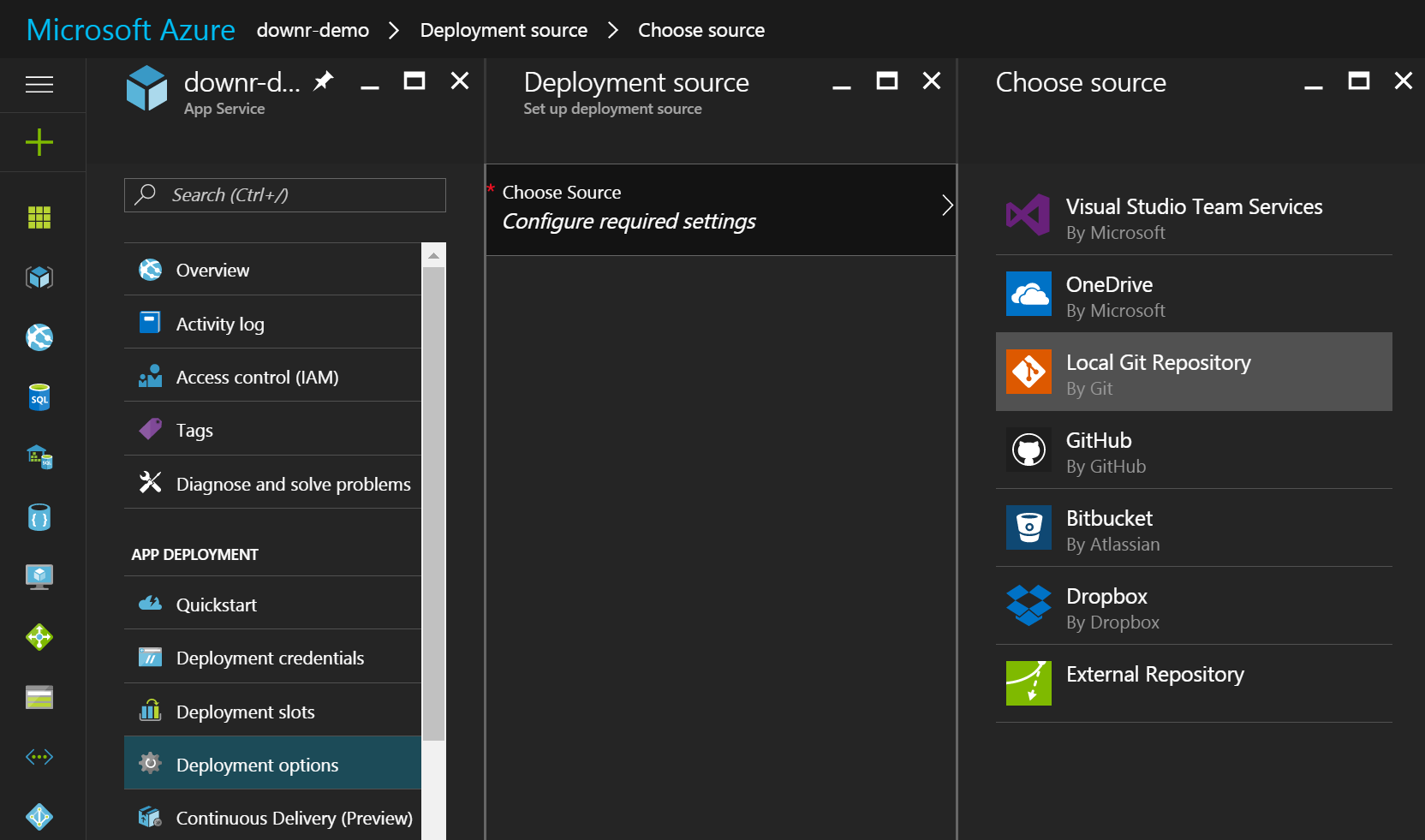Select Bitbucket as deployment source
The image size is (1425, 840).
1194,527
